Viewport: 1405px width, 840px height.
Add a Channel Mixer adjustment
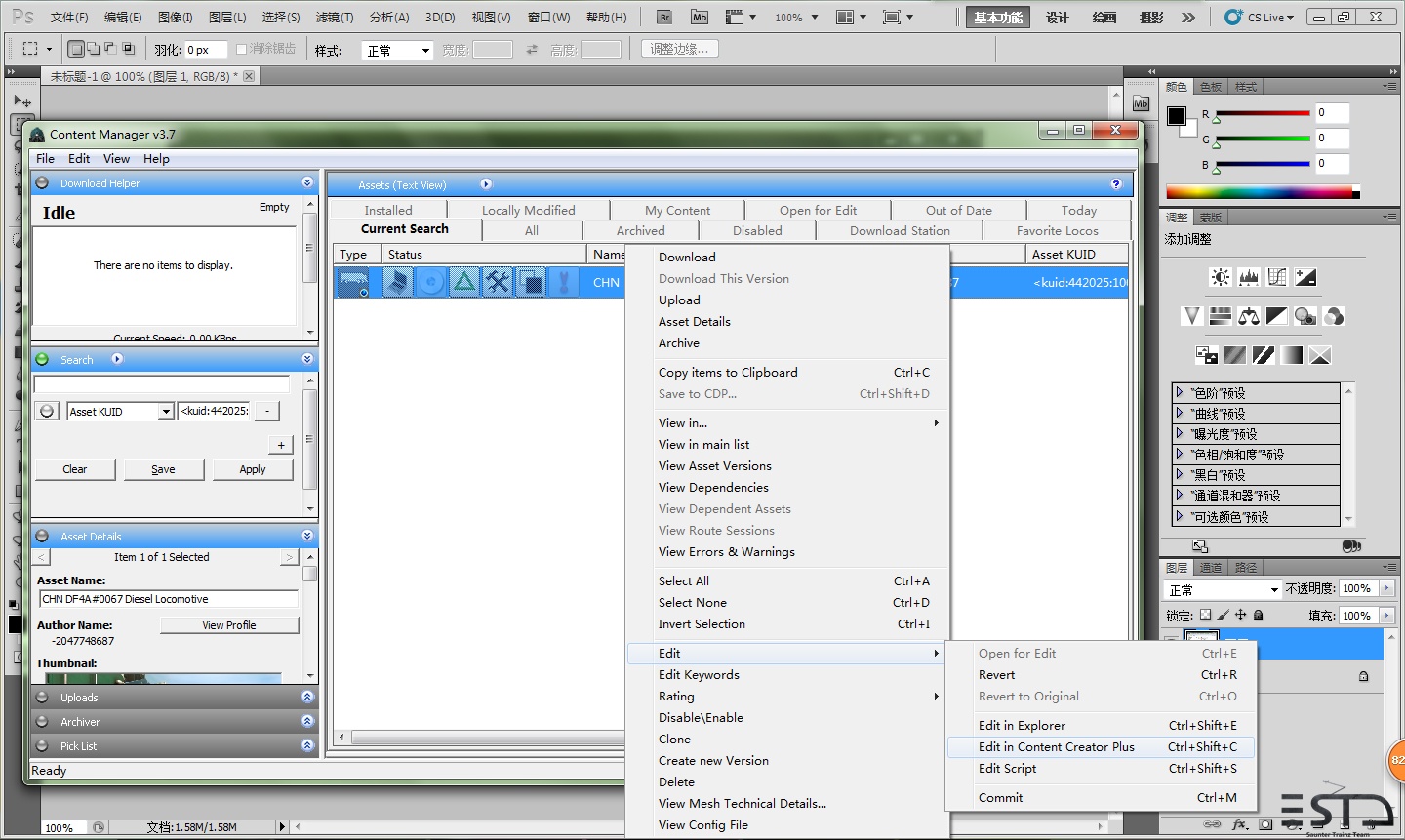pyautogui.click(x=1334, y=316)
